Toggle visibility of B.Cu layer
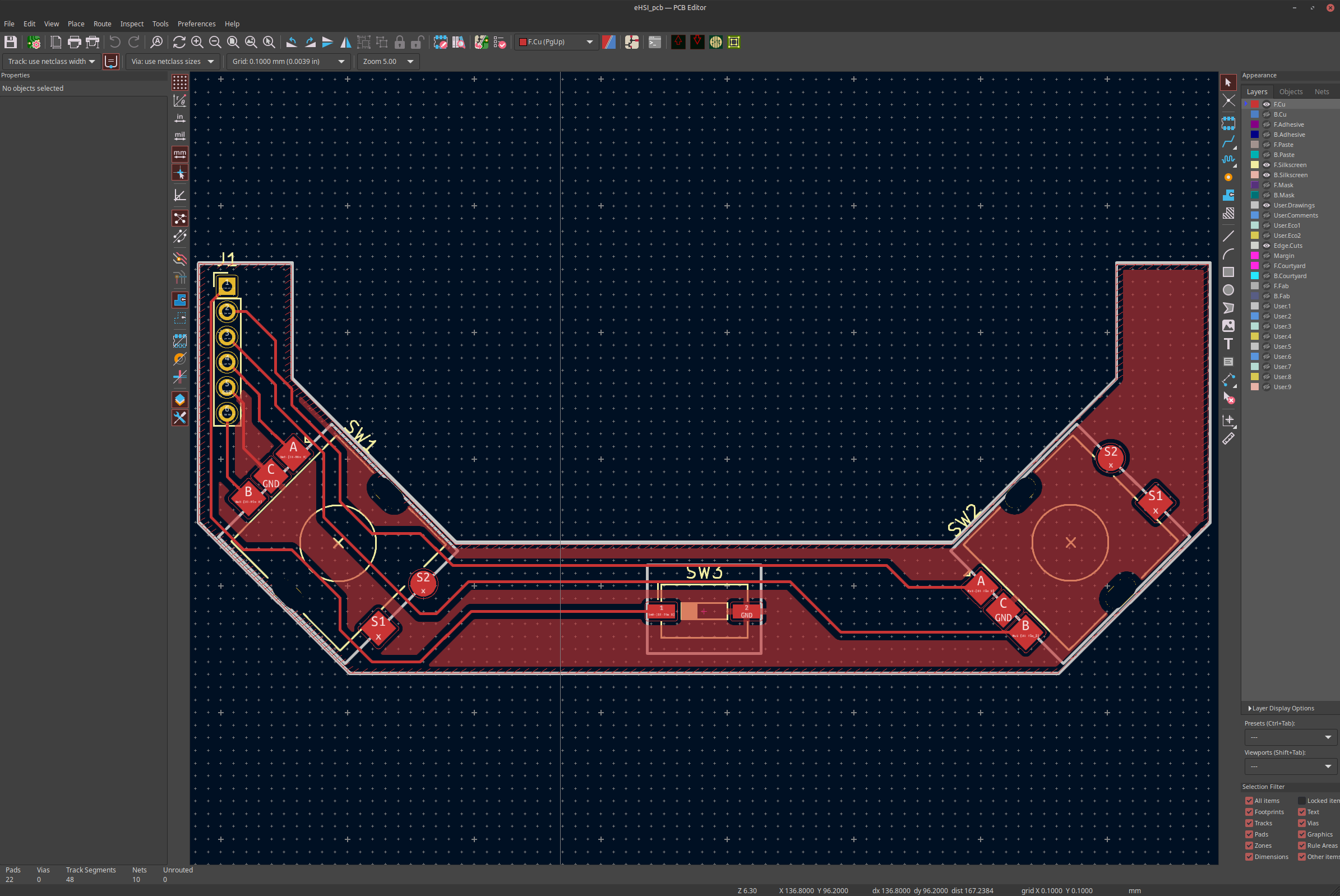This screenshot has height=896, width=1340. (x=1267, y=114)
